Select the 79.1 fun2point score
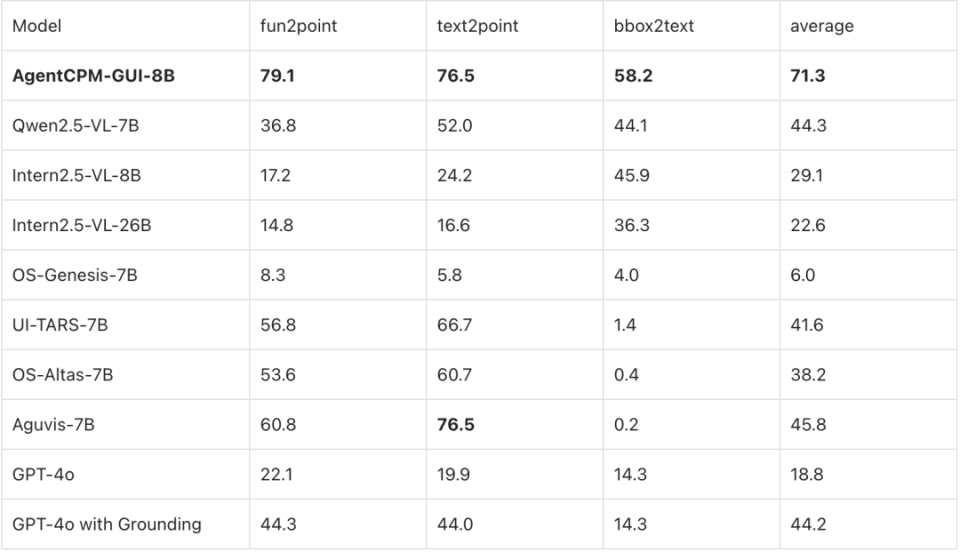 pyautogui.click(x=277, y=76)
